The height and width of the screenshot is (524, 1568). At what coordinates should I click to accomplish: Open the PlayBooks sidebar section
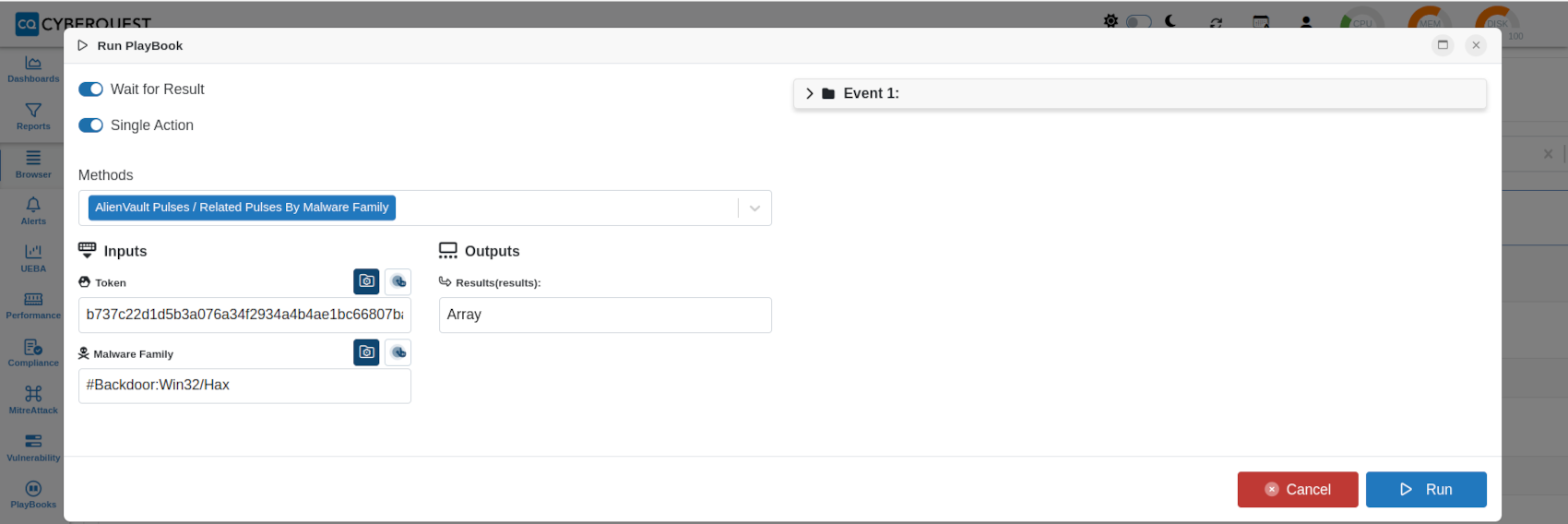point(33,494)
